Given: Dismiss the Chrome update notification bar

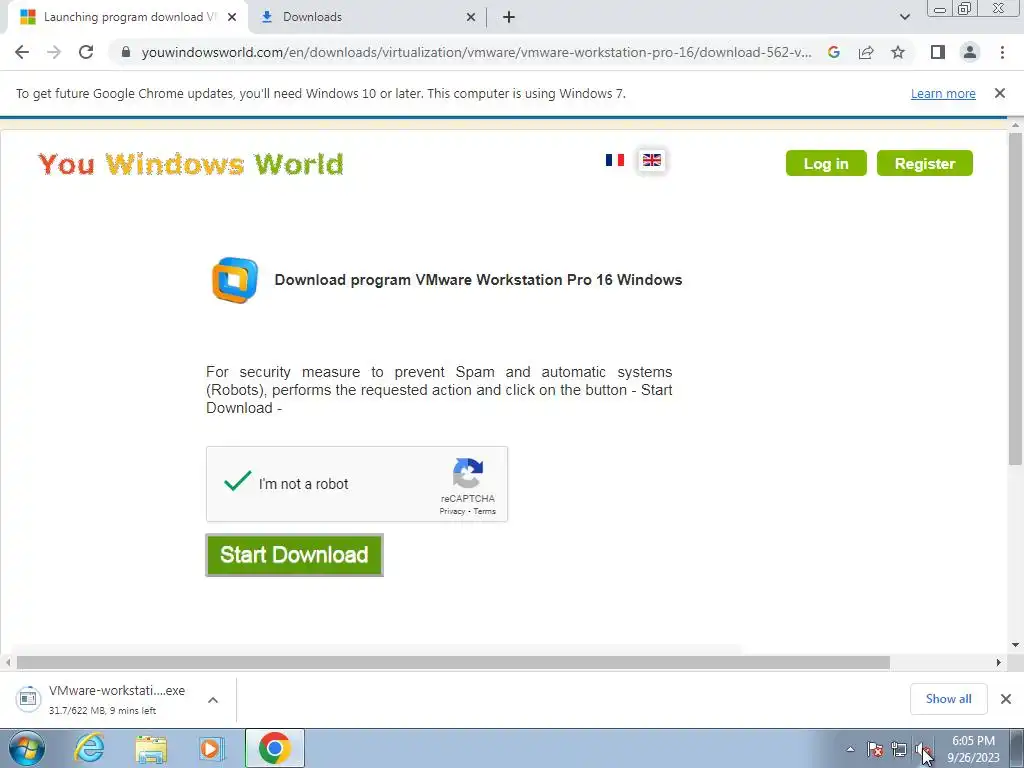Looking at the screenshot, I should coord(999,93).
